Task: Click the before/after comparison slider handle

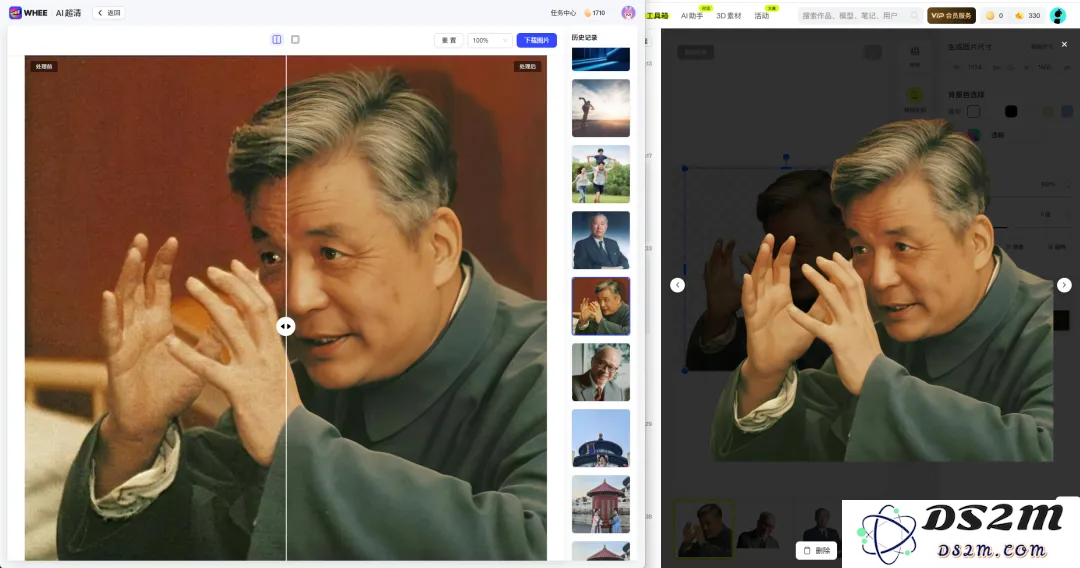Action: pos(286,326)
